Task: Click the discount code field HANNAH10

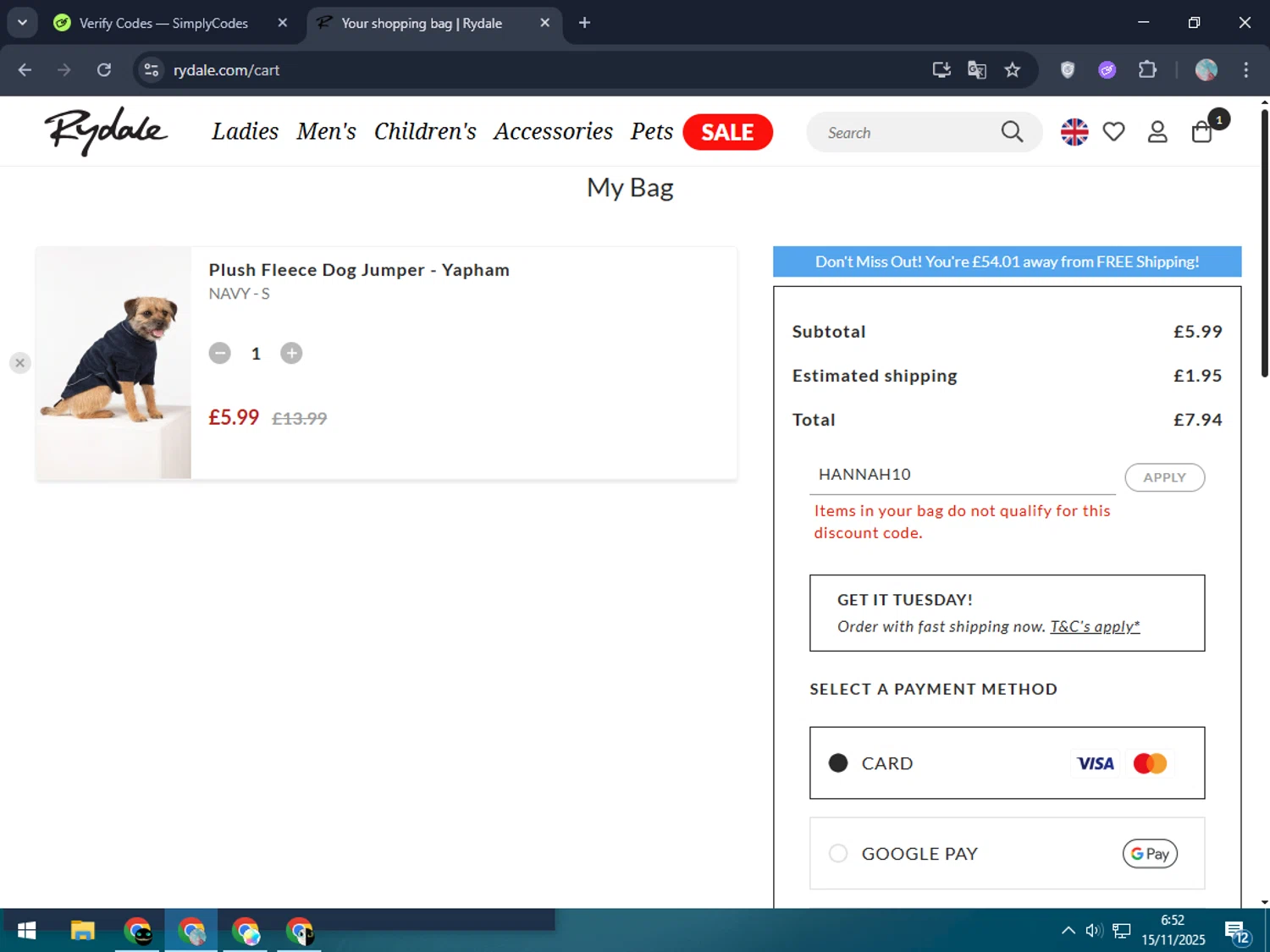Action: point(963,475)
